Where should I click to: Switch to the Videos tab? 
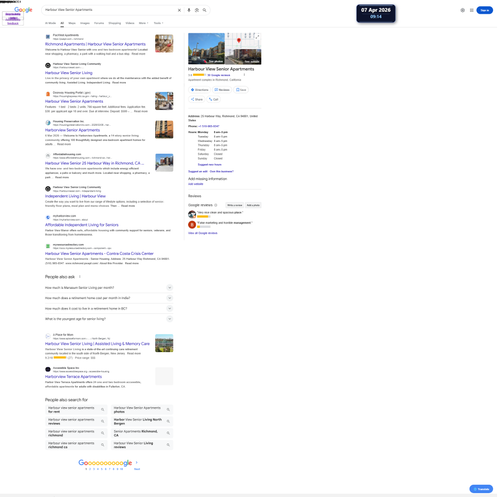(x=130, y=23)
